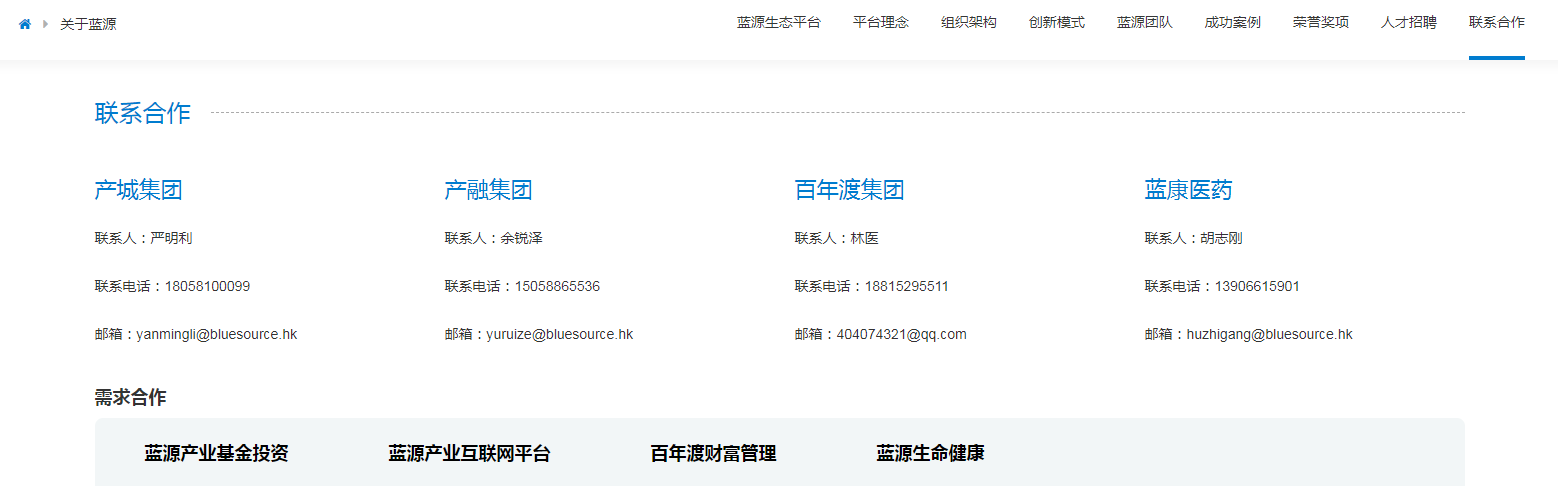Open the 蓝源团队 nav item

tap(1144, 23)
